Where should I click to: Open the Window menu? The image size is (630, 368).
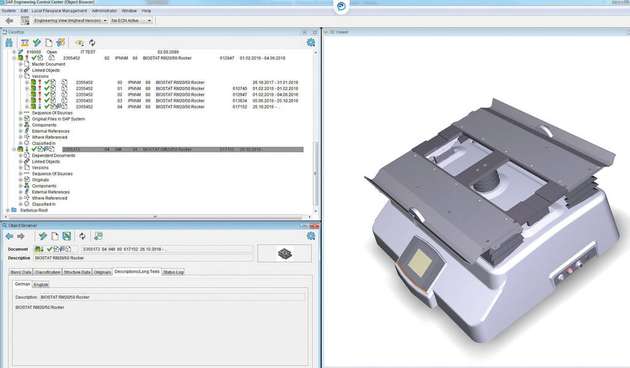coord(129,10)
